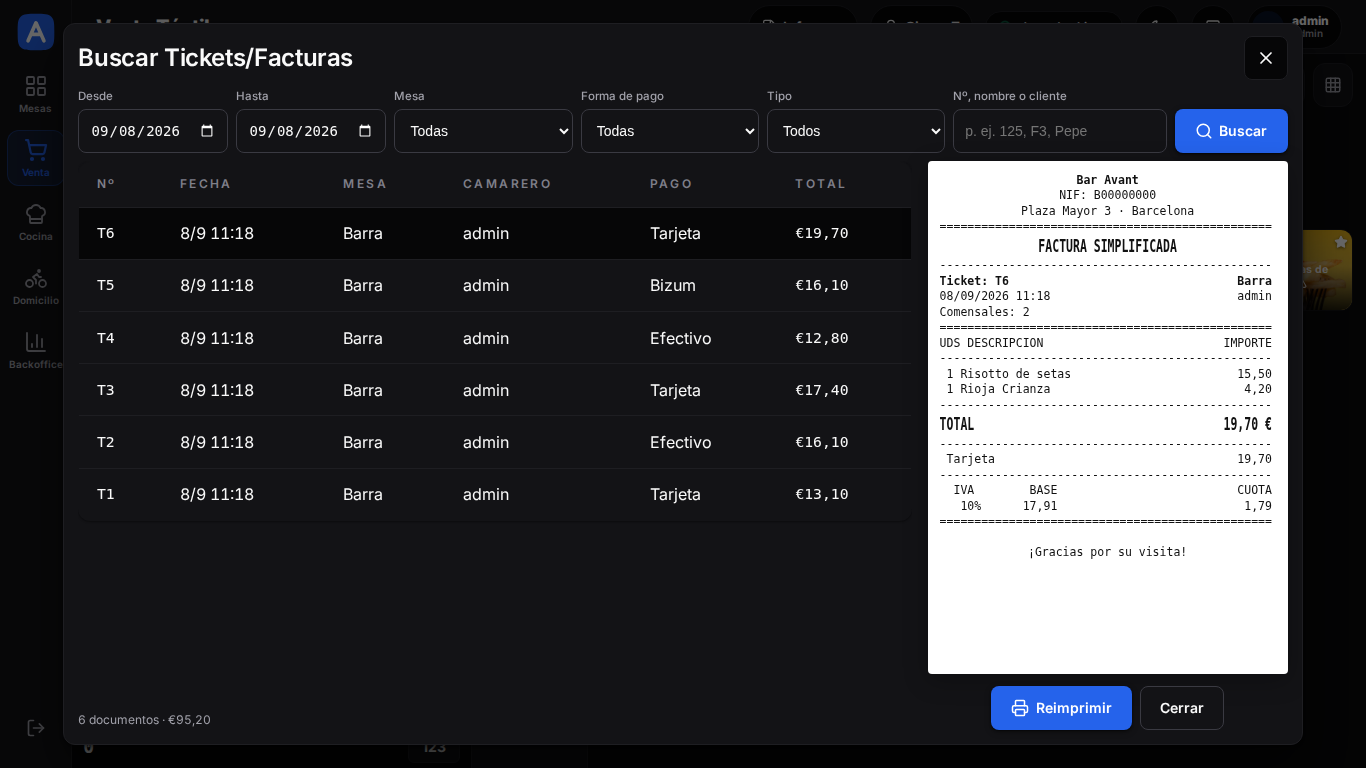
Task: Select ticket row T3
Action: tap(495, 390)
